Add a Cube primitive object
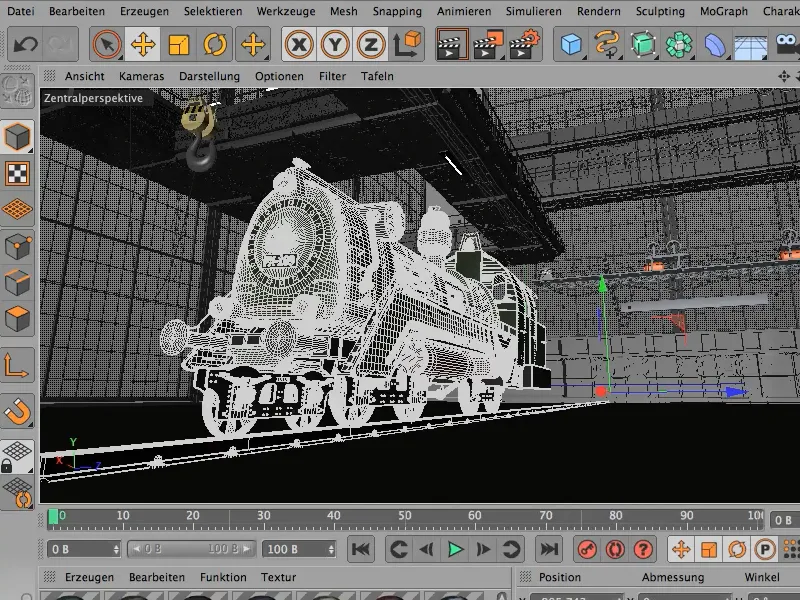800x600 pixels. 571,44
